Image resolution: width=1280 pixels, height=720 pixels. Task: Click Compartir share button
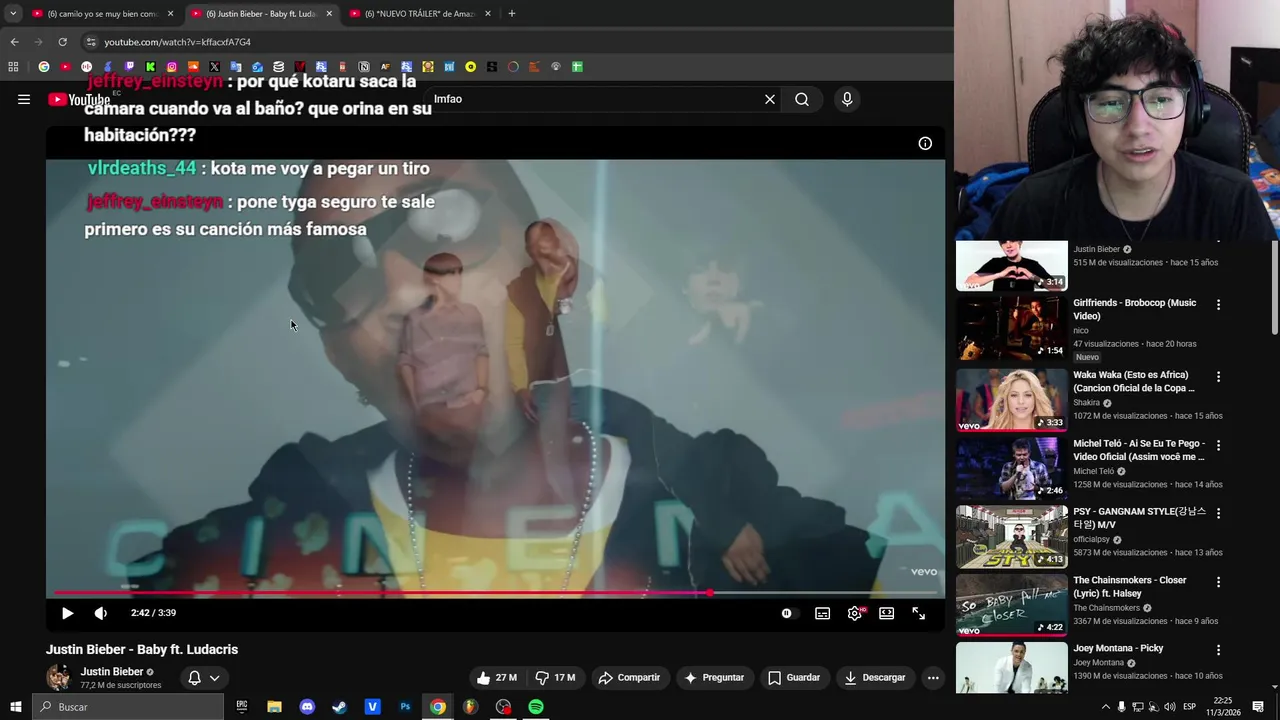click(x=629, y=677)
